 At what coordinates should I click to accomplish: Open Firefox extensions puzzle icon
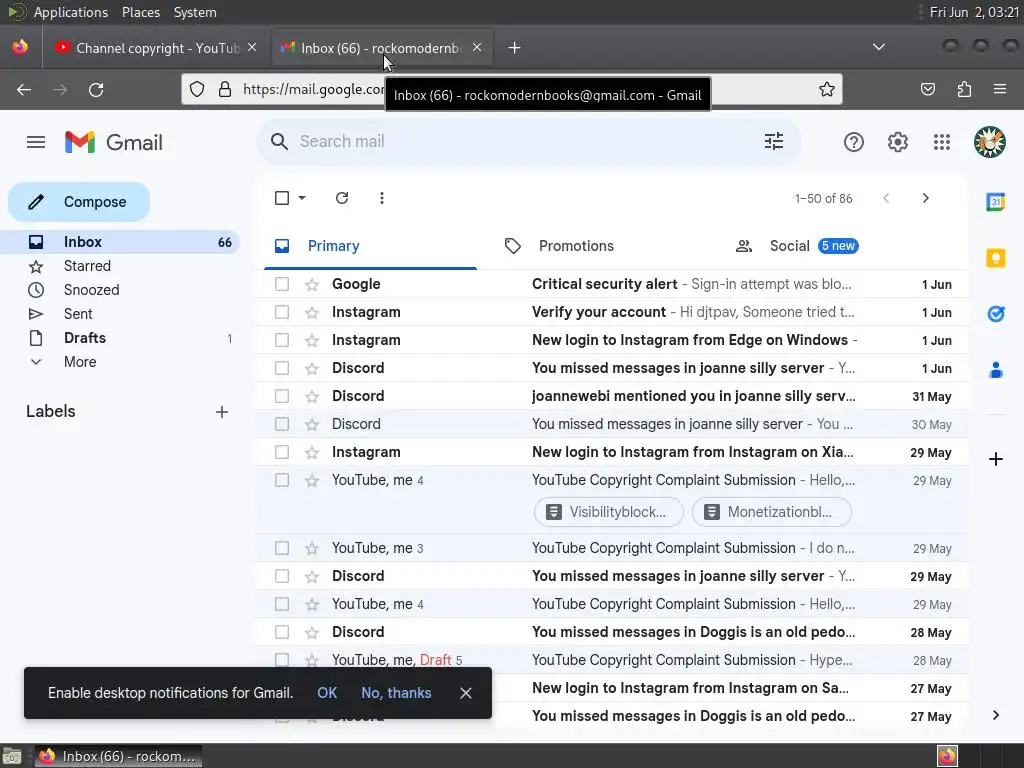point(964,89)
